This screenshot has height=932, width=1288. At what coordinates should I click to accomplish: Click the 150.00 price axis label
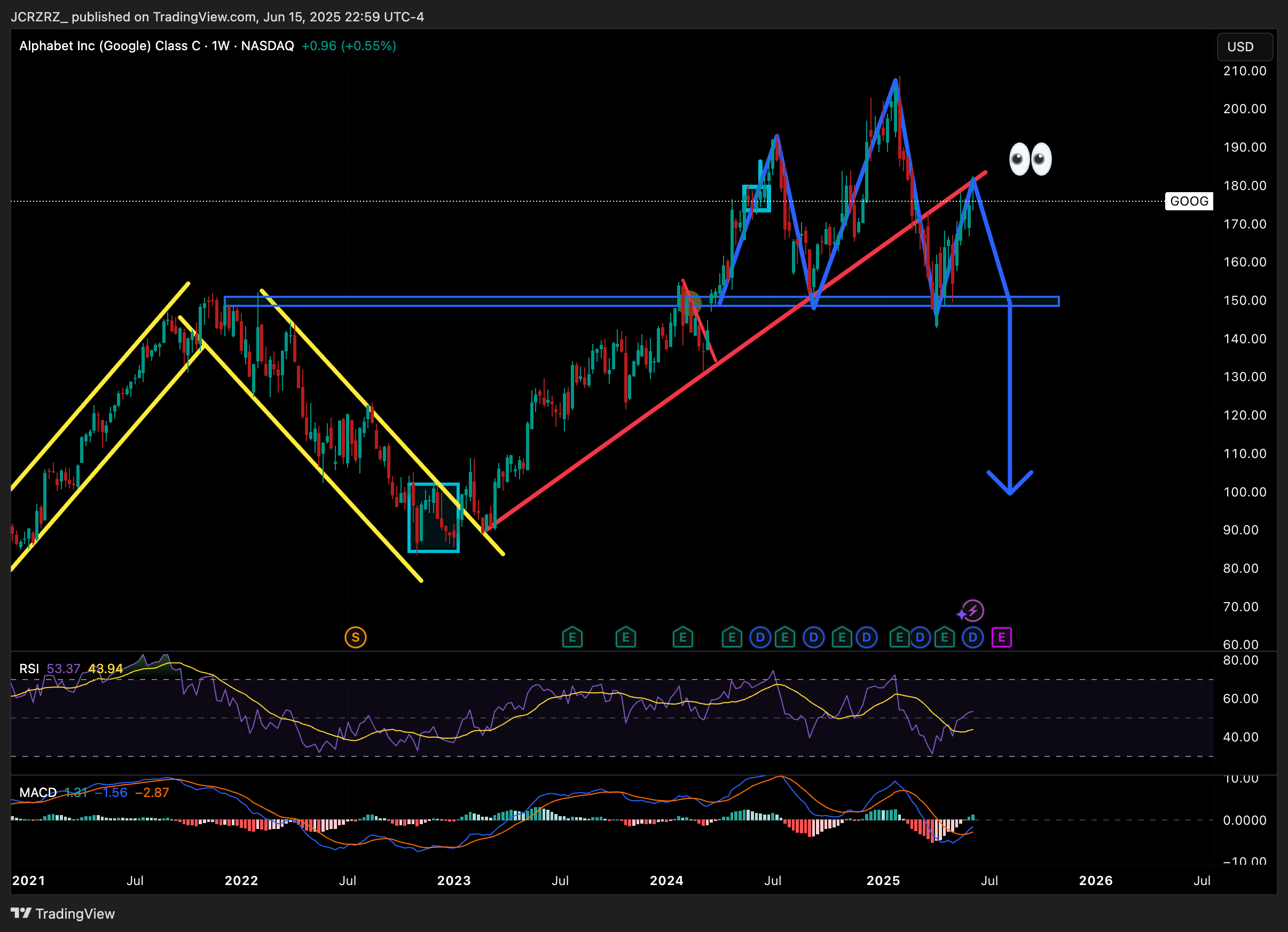tap(1245, 301)
